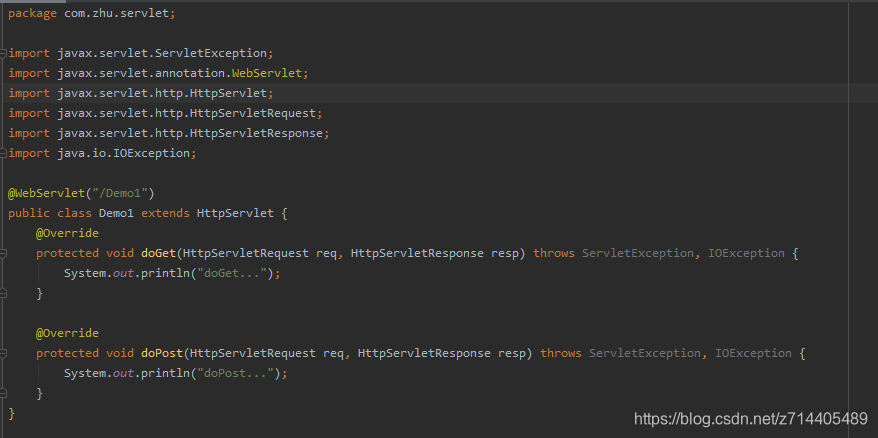878x438 pixels.
Task: Collapse the import block fold marker at ServletException line
Action: click(3, 53)
